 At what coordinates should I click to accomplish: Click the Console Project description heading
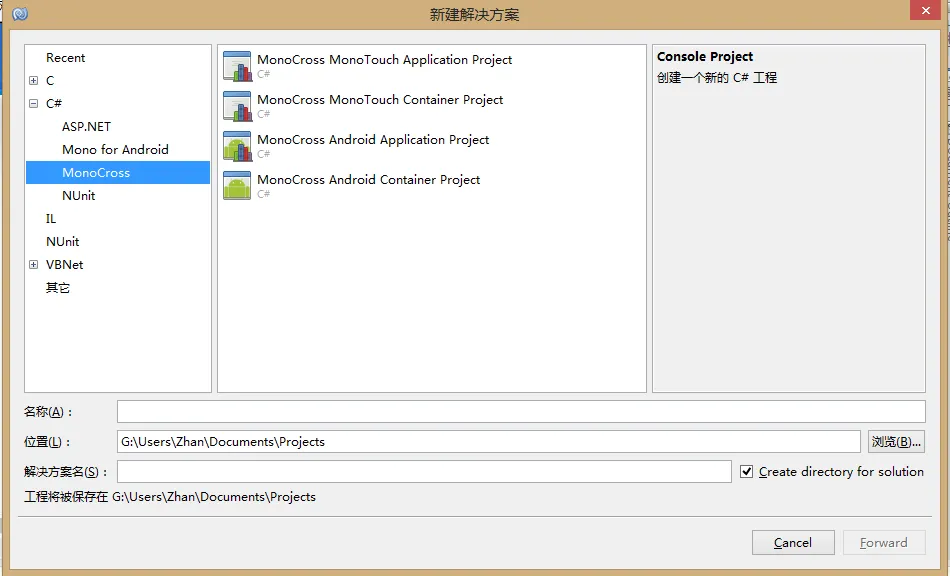point(705,56)
